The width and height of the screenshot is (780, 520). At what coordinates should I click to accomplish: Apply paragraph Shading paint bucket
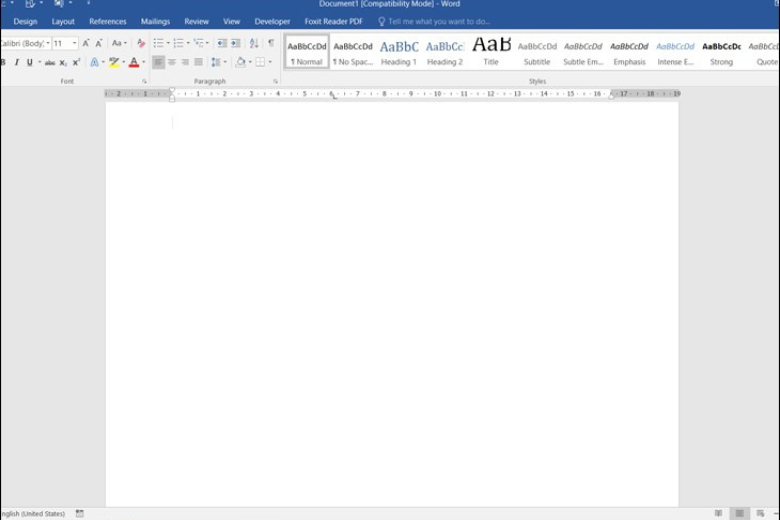pos(241,62)
